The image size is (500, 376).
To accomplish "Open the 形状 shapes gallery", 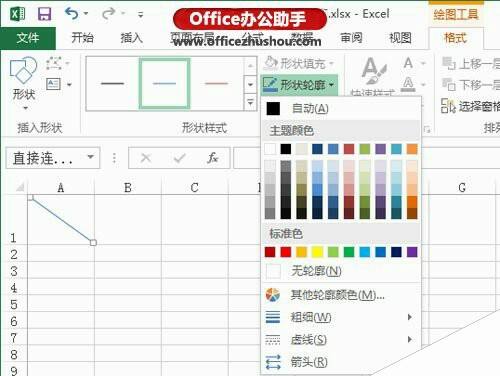I will pos(24,83).
